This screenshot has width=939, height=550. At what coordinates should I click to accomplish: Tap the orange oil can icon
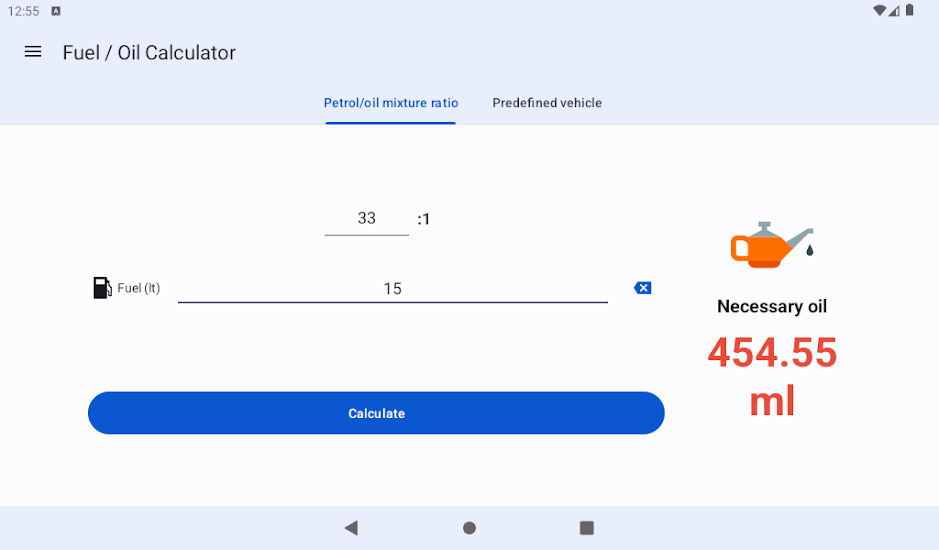pos(772,244)
